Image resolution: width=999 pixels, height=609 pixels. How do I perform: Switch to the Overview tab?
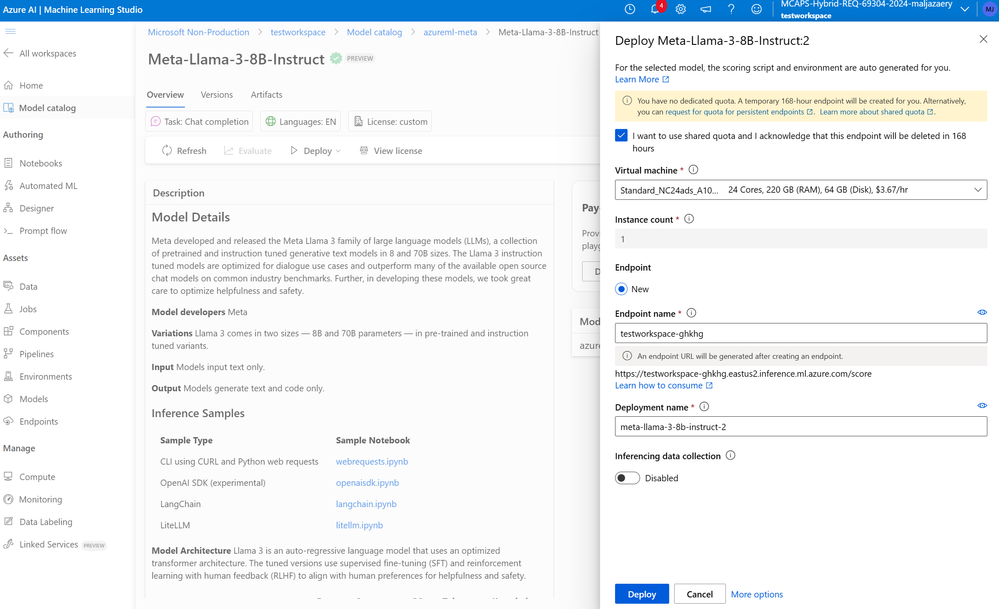[165, 95]
